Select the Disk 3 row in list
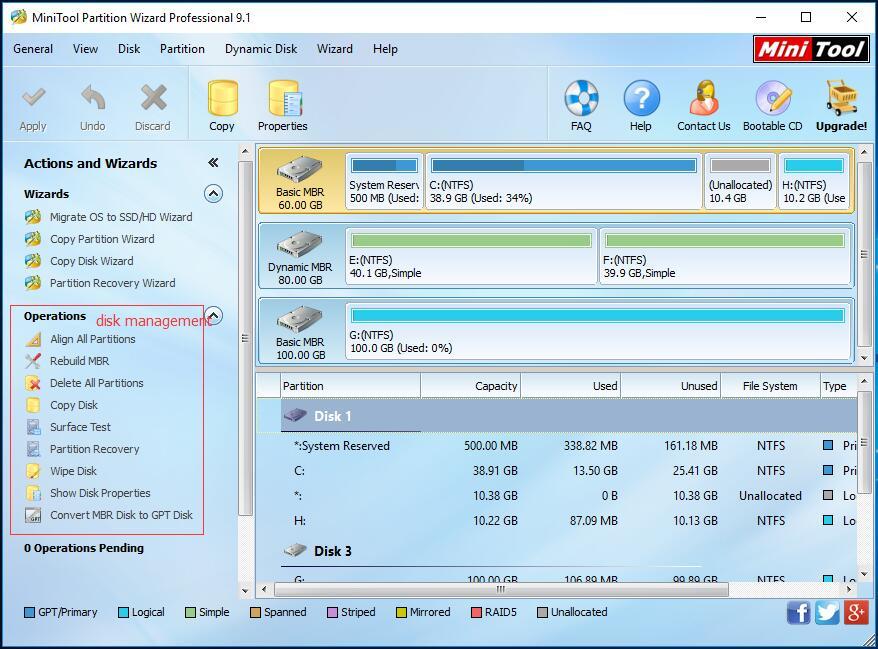878x649 pixels. coord(568,551)
